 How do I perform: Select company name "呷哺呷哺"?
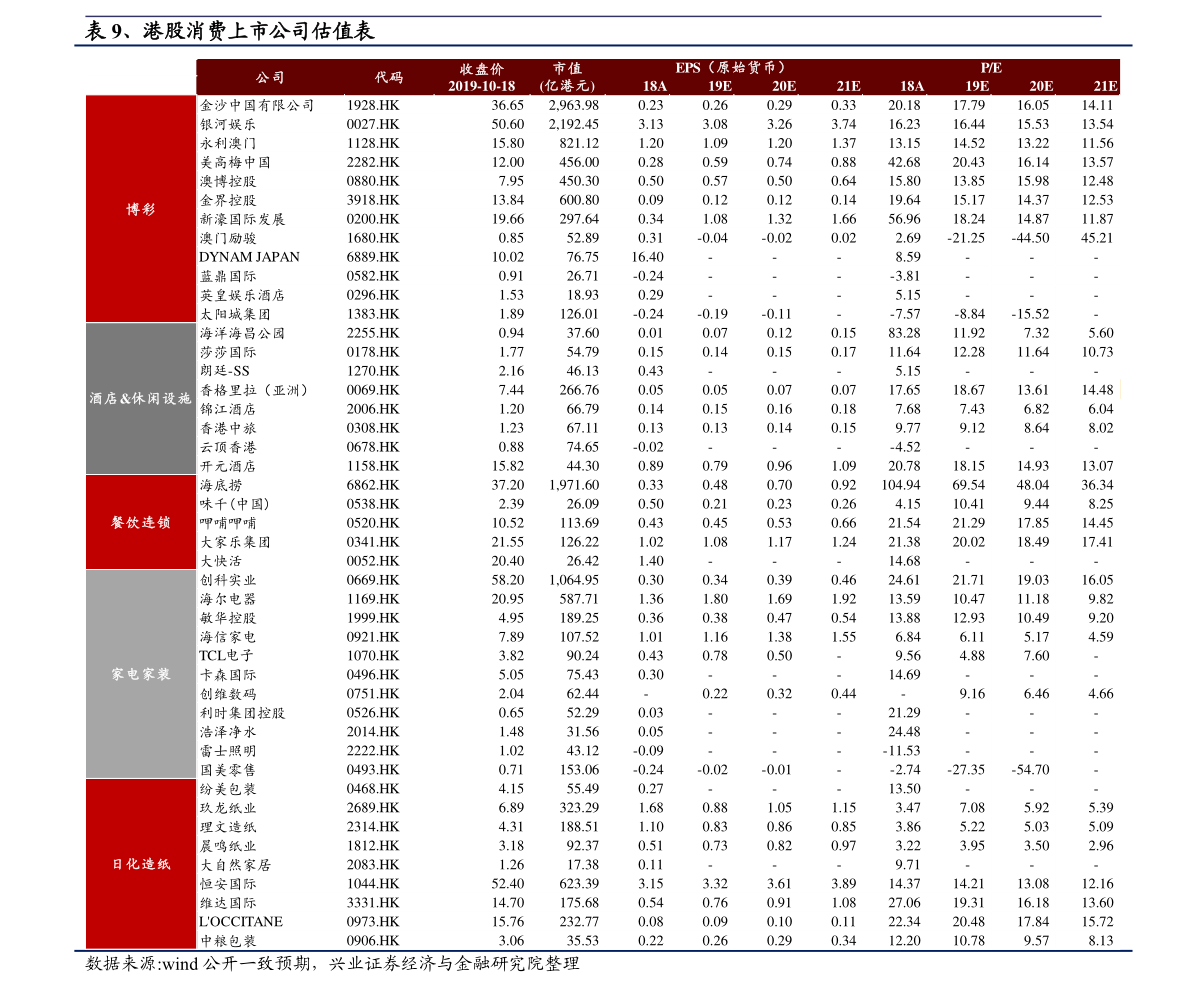pyautogui.click(x=228, y=523)
